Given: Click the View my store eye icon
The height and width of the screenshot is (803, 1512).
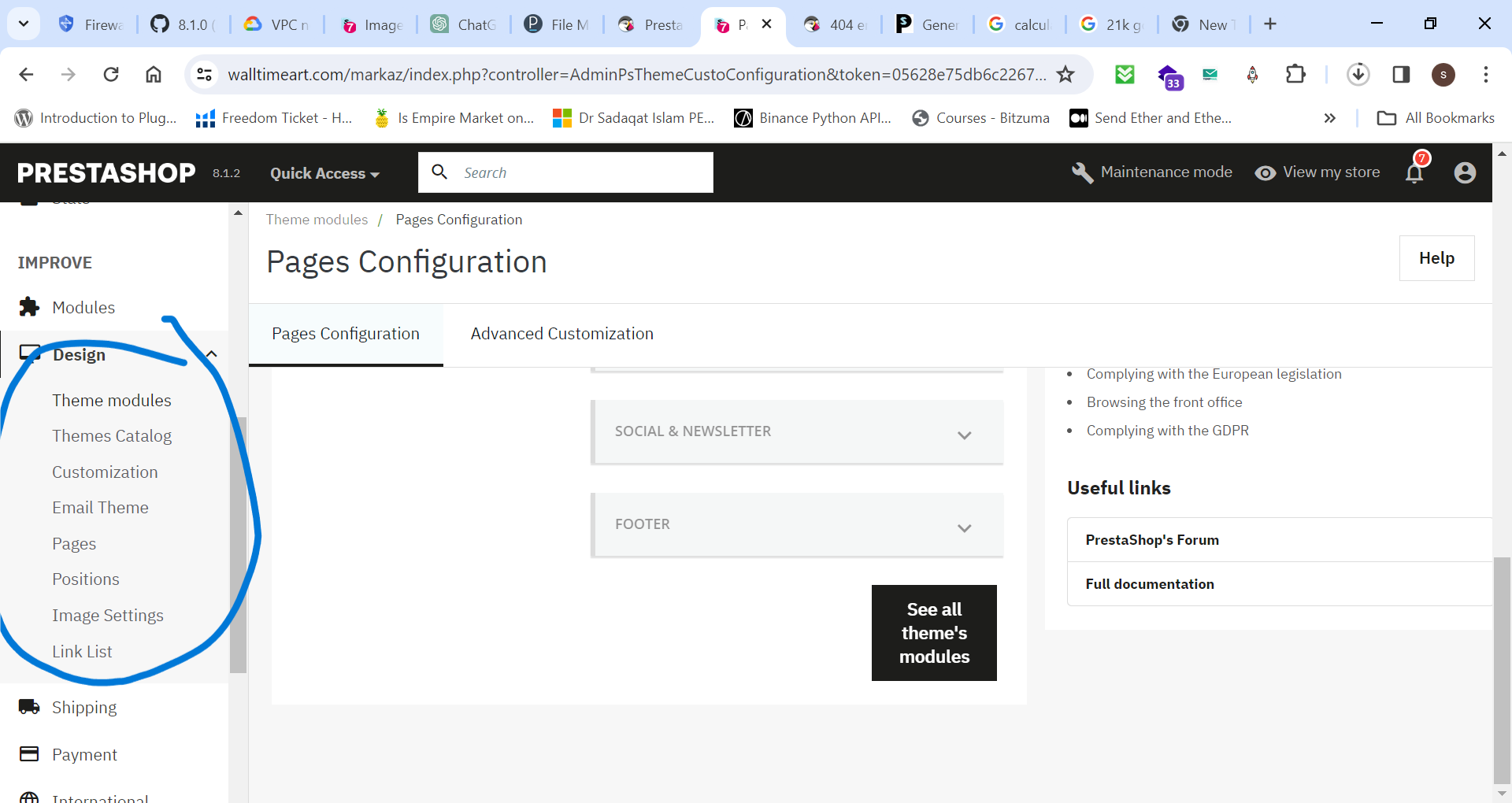Looking at the screenshot, I should coord(1266,172).
